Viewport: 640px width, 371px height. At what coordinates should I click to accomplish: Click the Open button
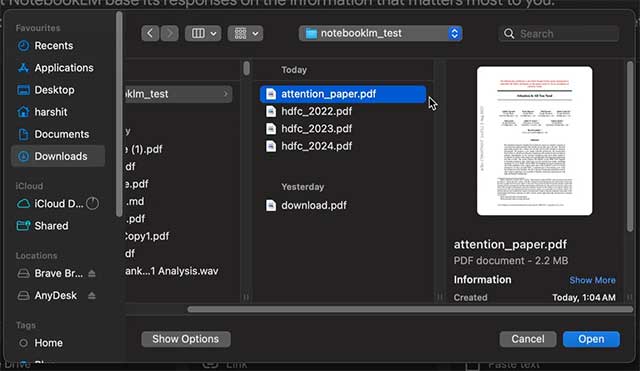point(591,339)
